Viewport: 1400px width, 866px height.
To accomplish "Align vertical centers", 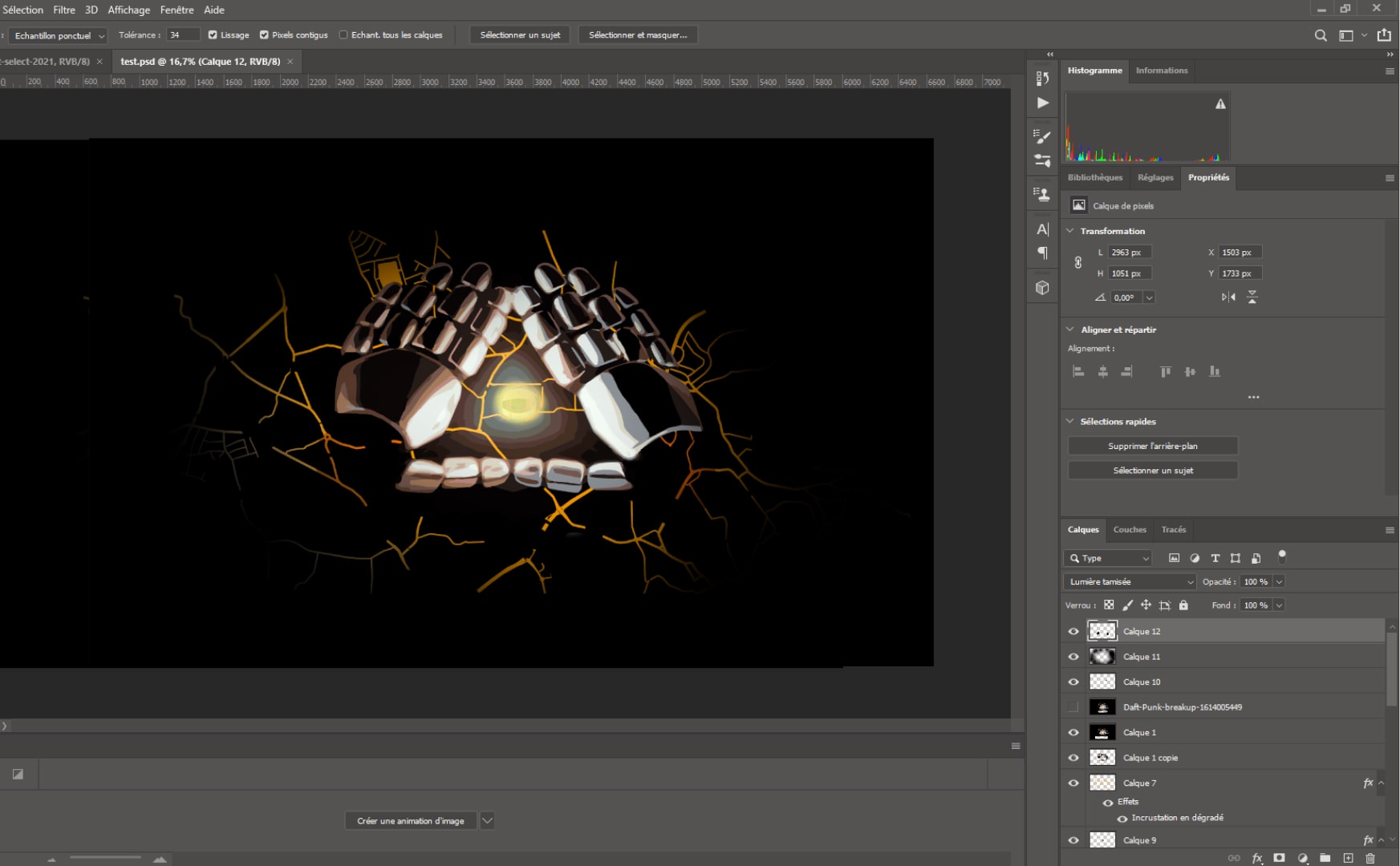I will coord(1190,371).
